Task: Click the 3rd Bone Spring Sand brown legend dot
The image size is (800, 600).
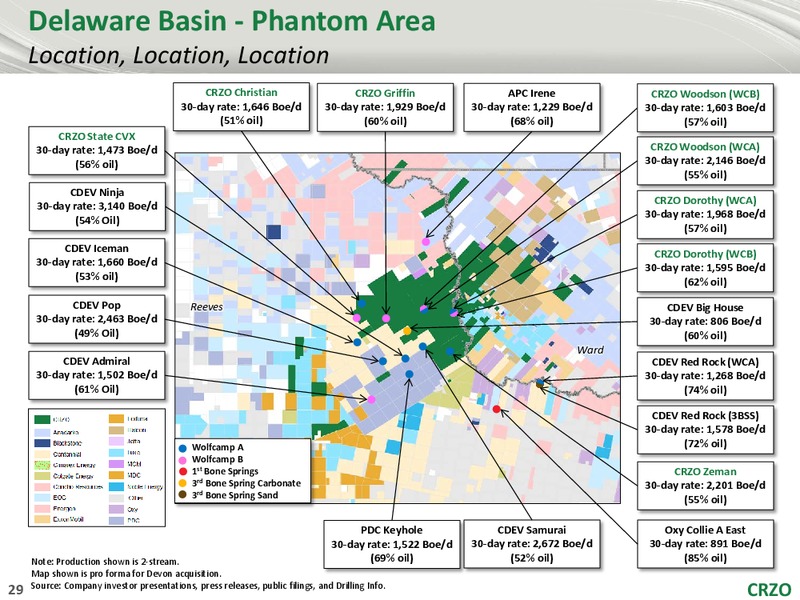Action: coord(183,495)
